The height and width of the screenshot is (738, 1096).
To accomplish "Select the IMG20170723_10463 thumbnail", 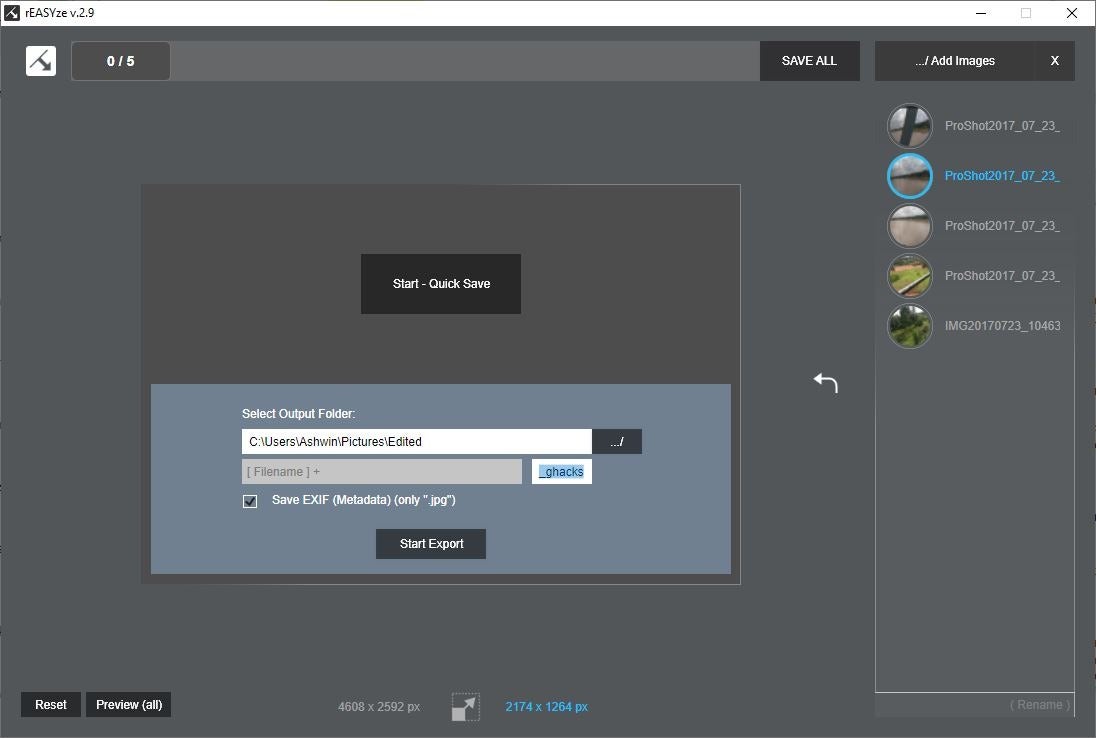I will coord(909,326).
